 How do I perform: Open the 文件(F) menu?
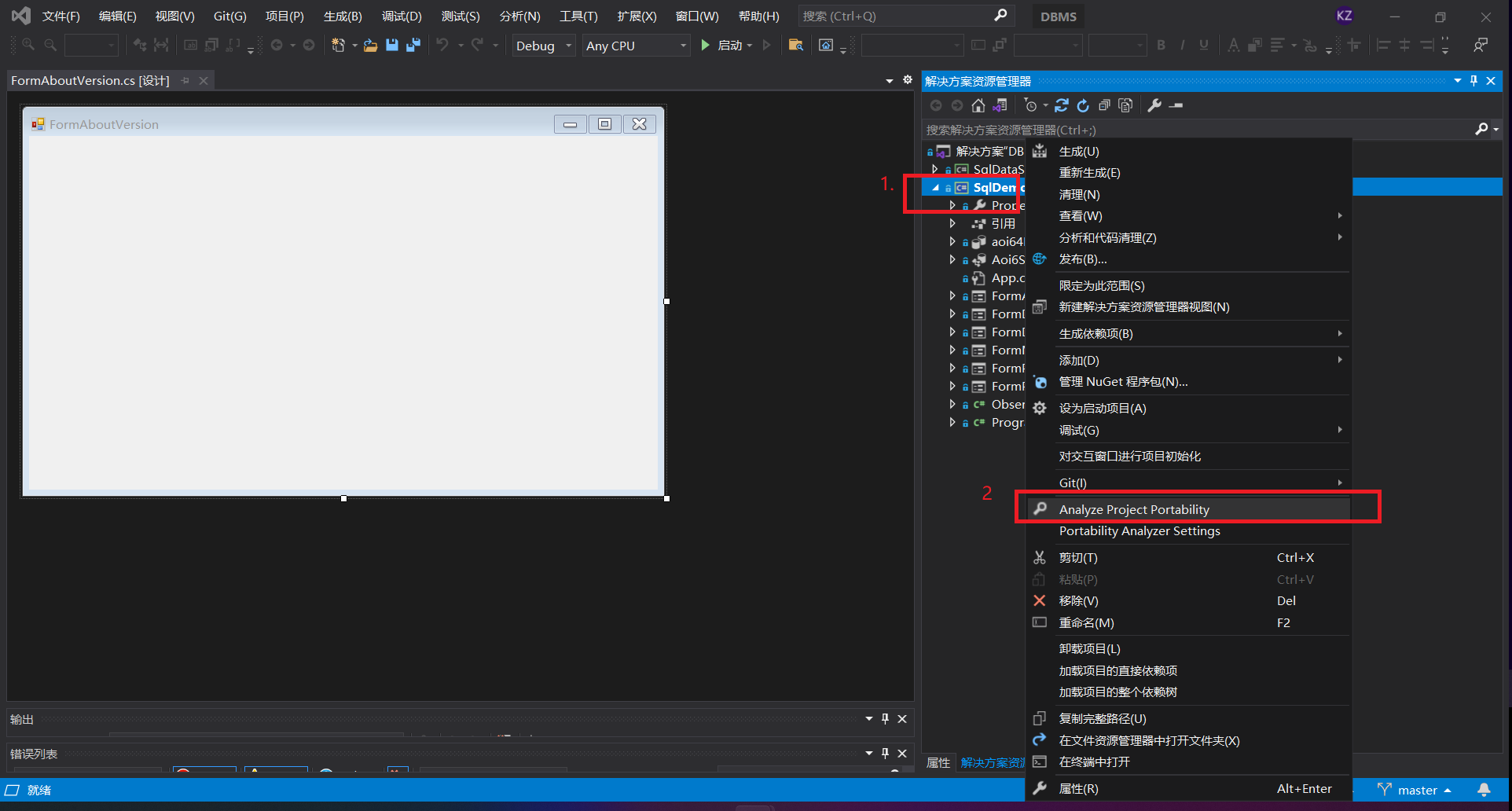[x=61, y=16]
